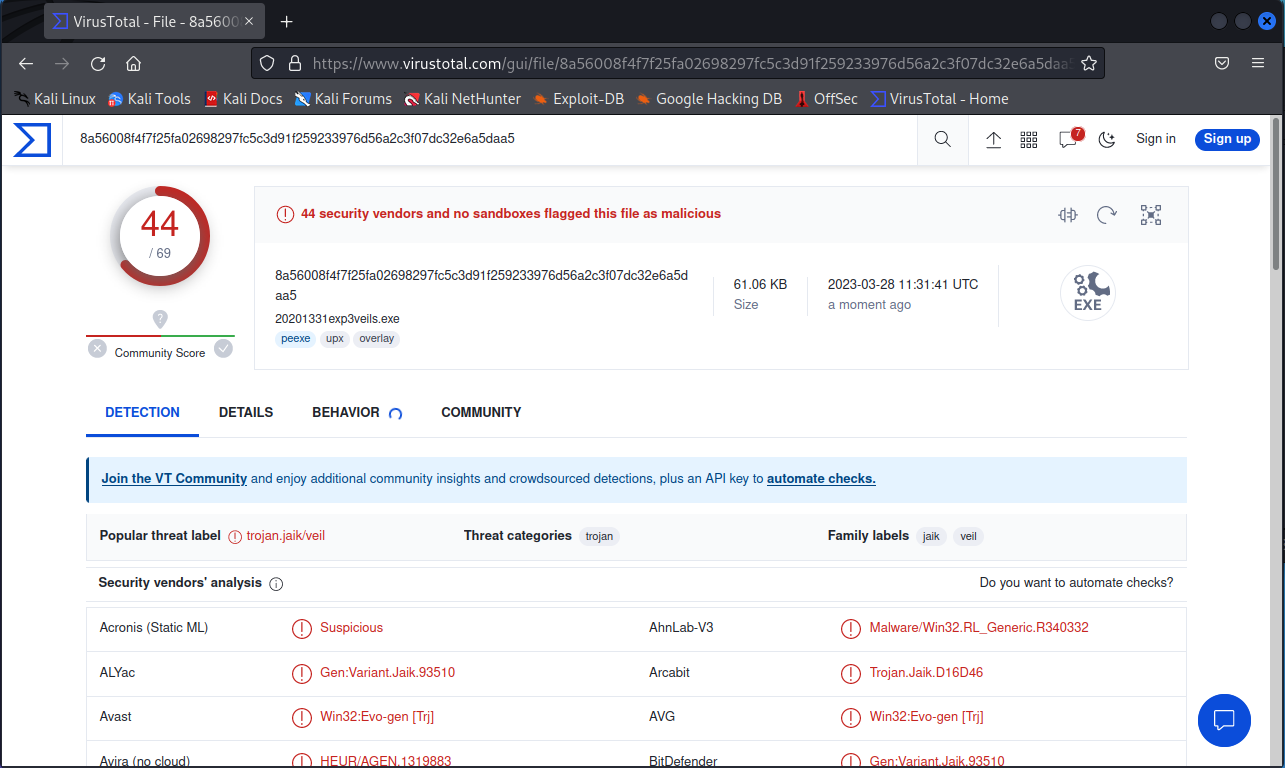The width and height of the screenshot is (1285, 768).
Task: Open the Pocket save icon
Action: tap(1222, 63)
